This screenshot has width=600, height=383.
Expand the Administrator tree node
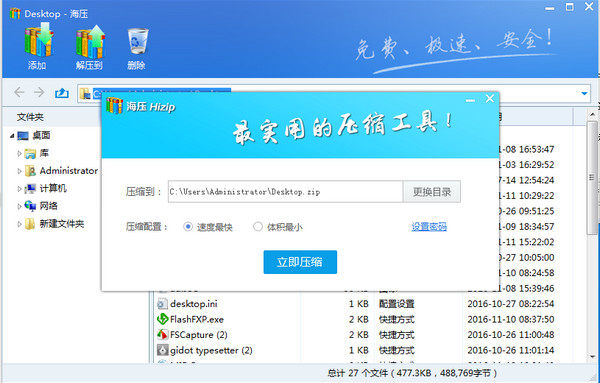(19, 171)
